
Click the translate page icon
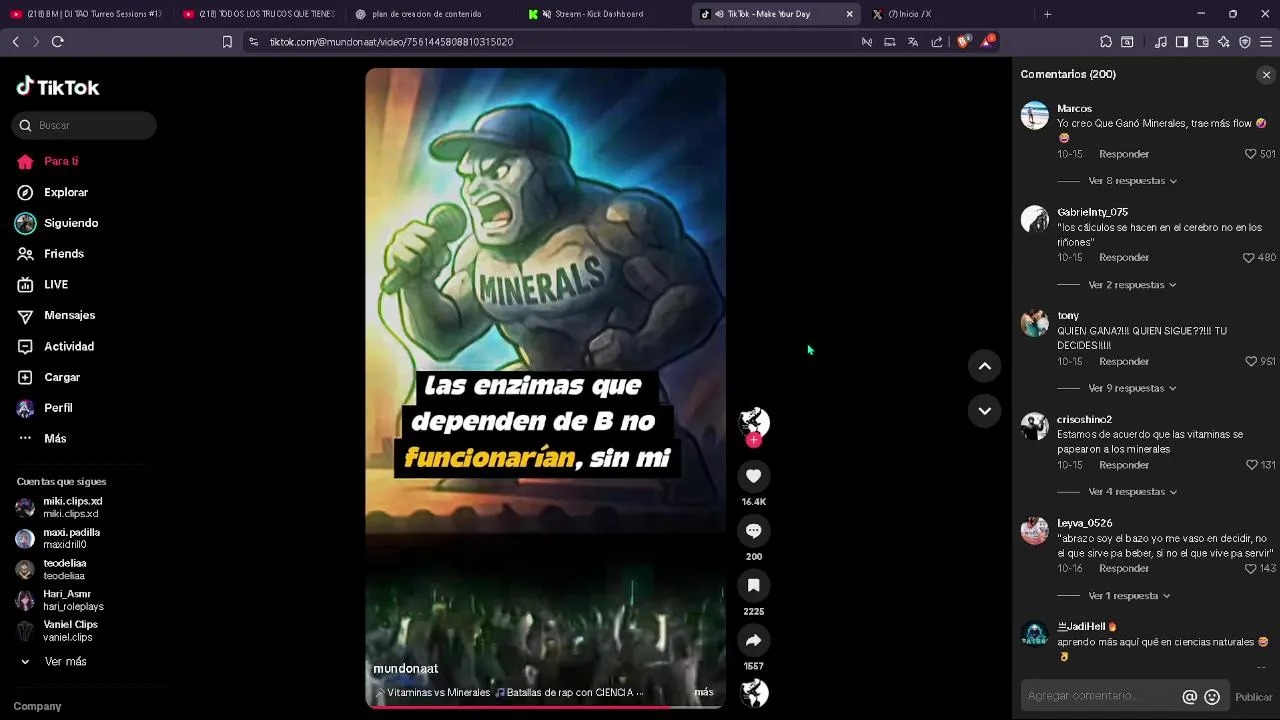click(x=913, y=42)
